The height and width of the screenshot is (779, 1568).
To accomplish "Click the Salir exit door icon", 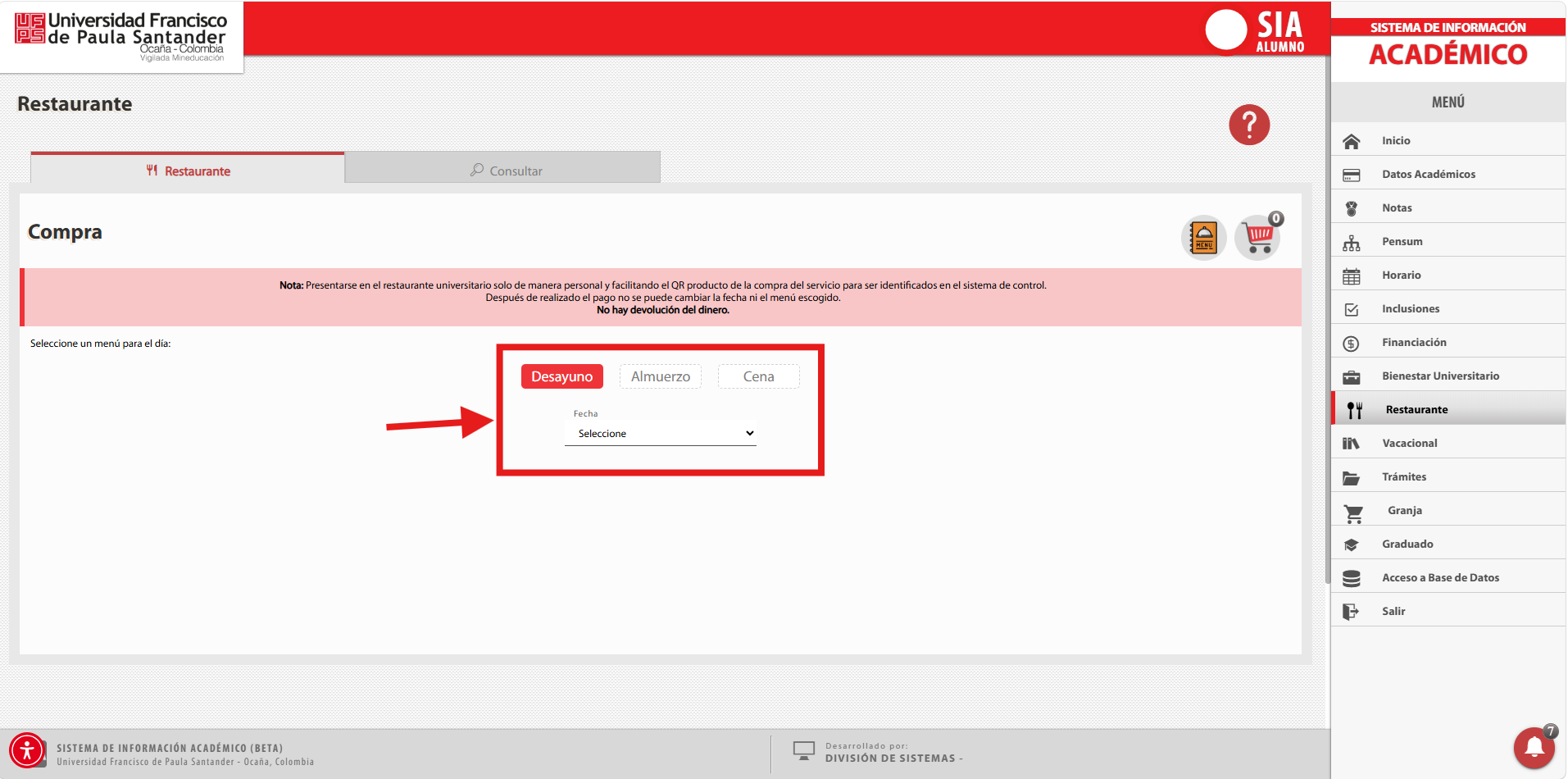I will [x=1351, y=612].
